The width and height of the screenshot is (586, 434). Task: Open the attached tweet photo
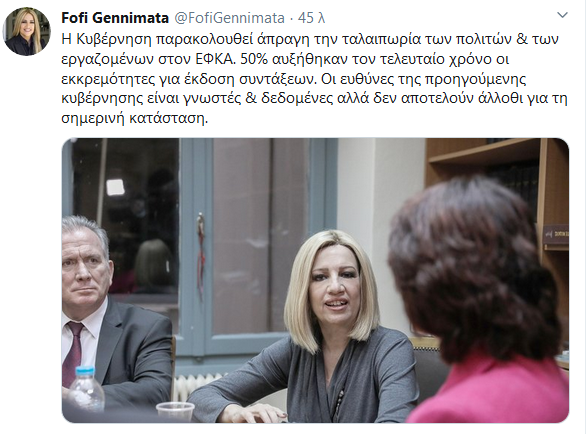point(315,280)
